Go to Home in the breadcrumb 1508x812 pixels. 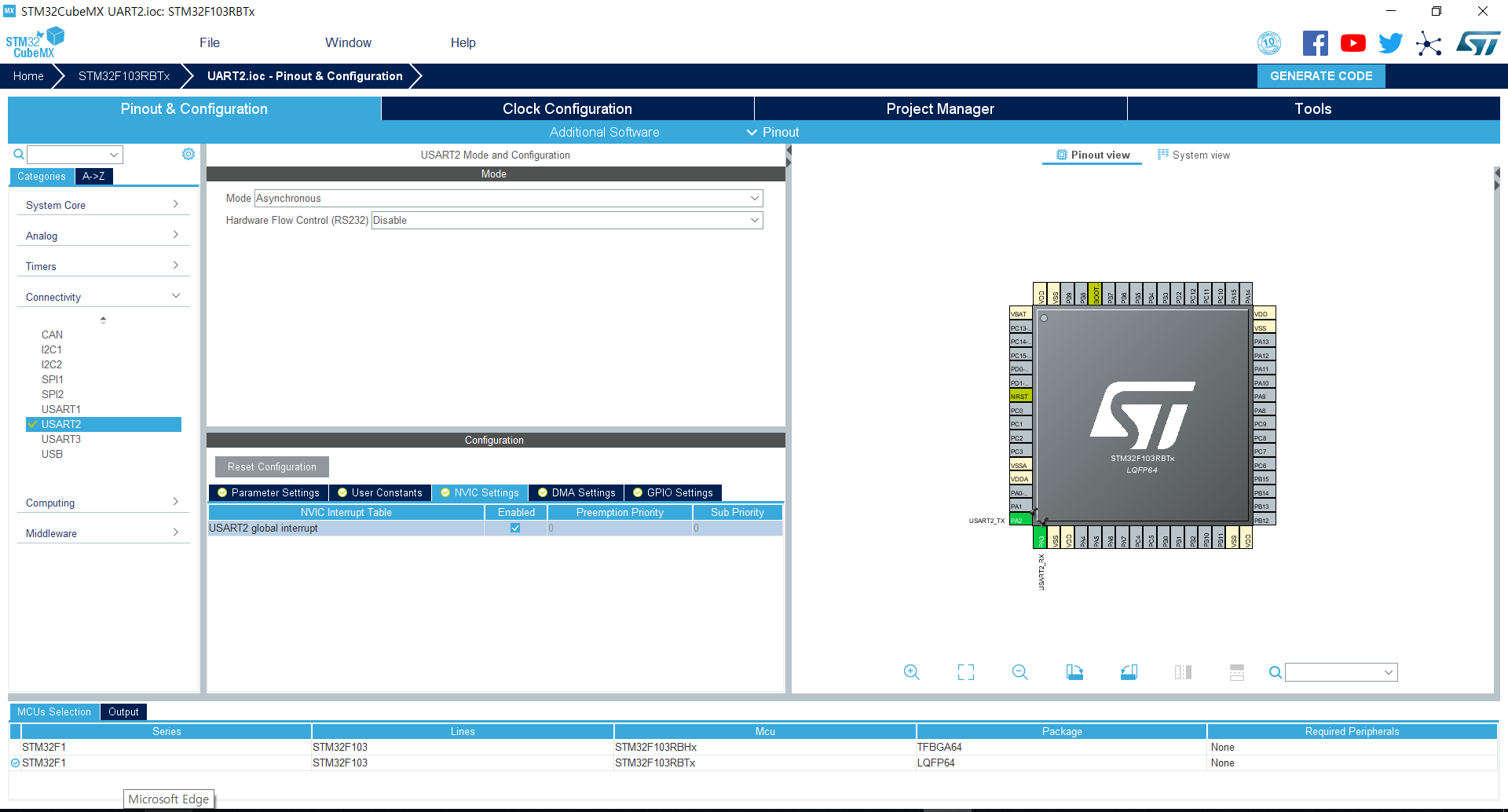28,76
